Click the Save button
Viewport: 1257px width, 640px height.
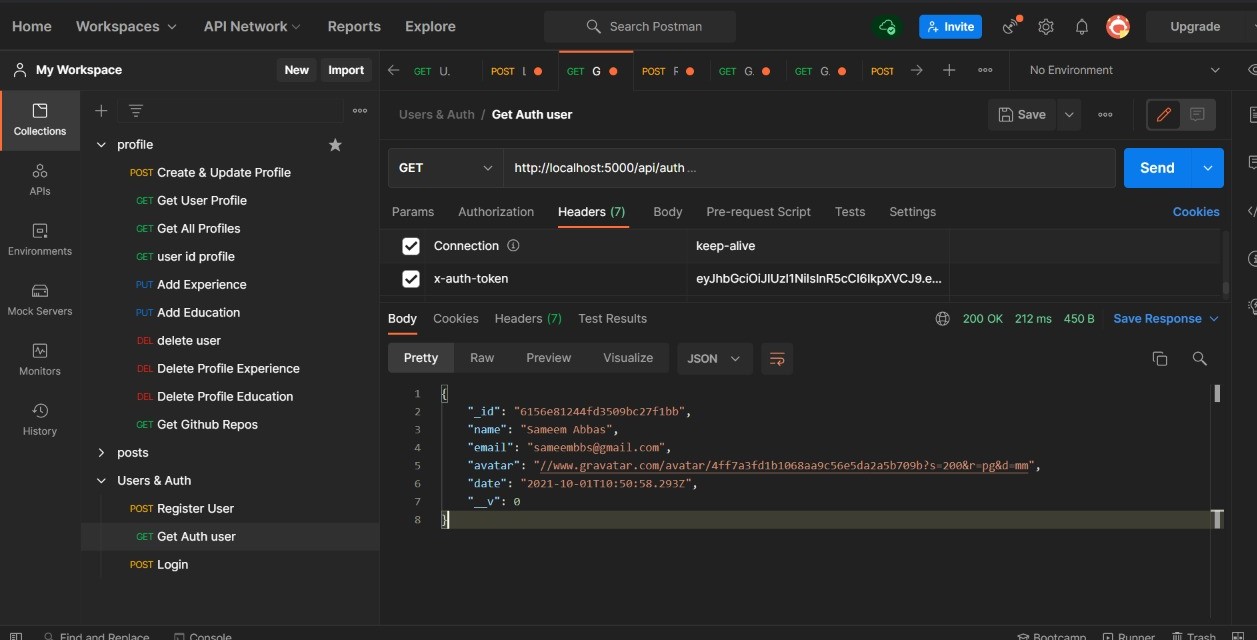tap(1022, 115)
